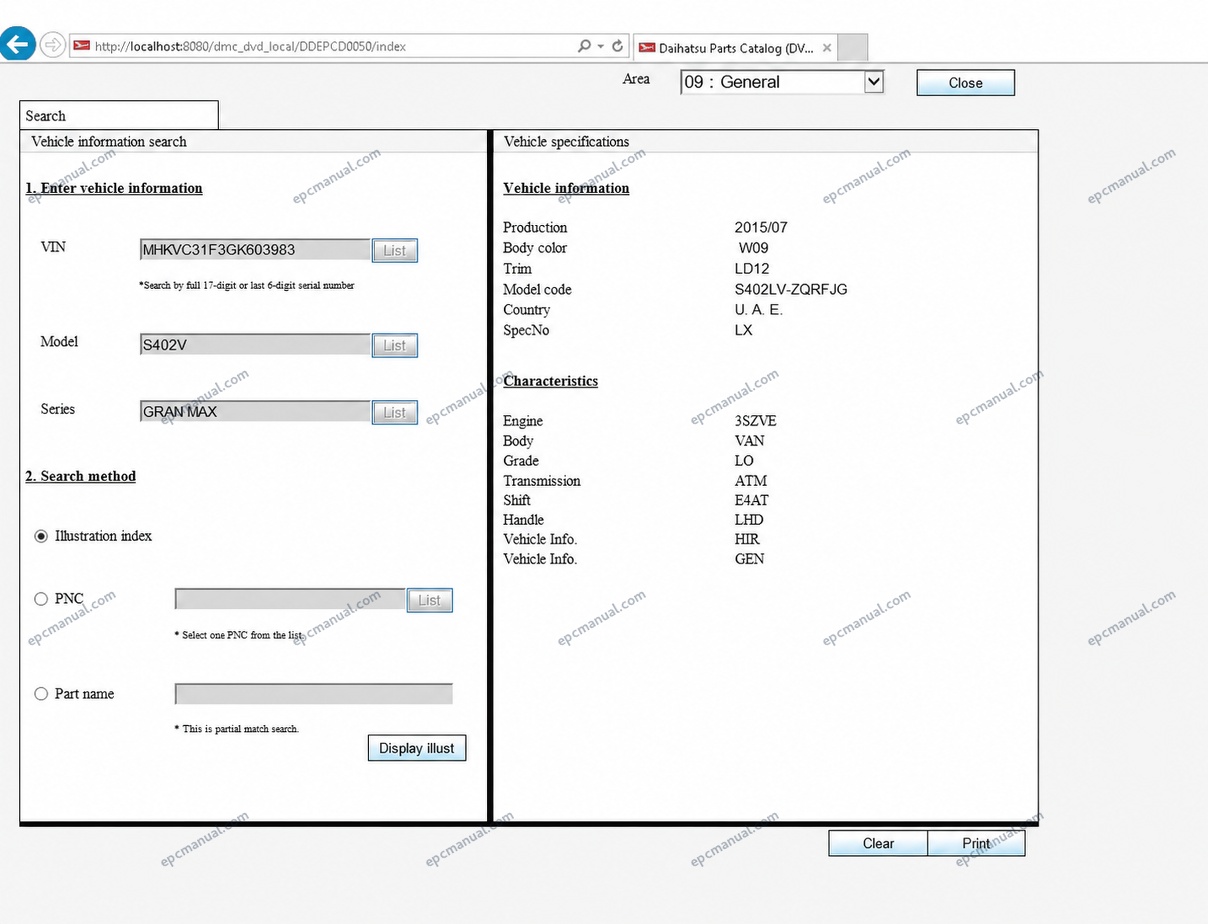Viewport: 1208px width, 924px height.
Task: Click the browser forward arrow icon
Action: 52,45
